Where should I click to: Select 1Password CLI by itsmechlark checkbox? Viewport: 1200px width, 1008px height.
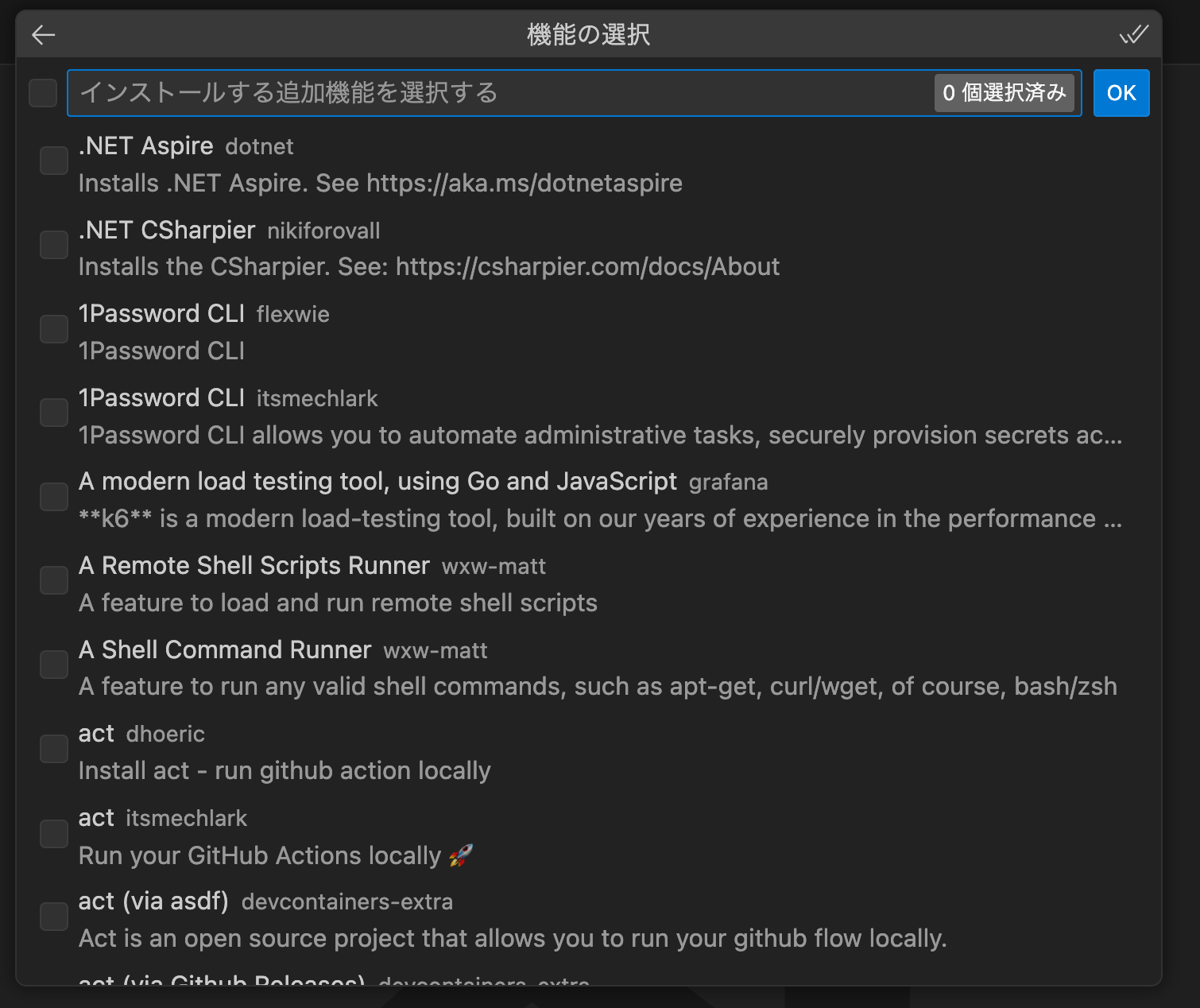coord(54,413)
